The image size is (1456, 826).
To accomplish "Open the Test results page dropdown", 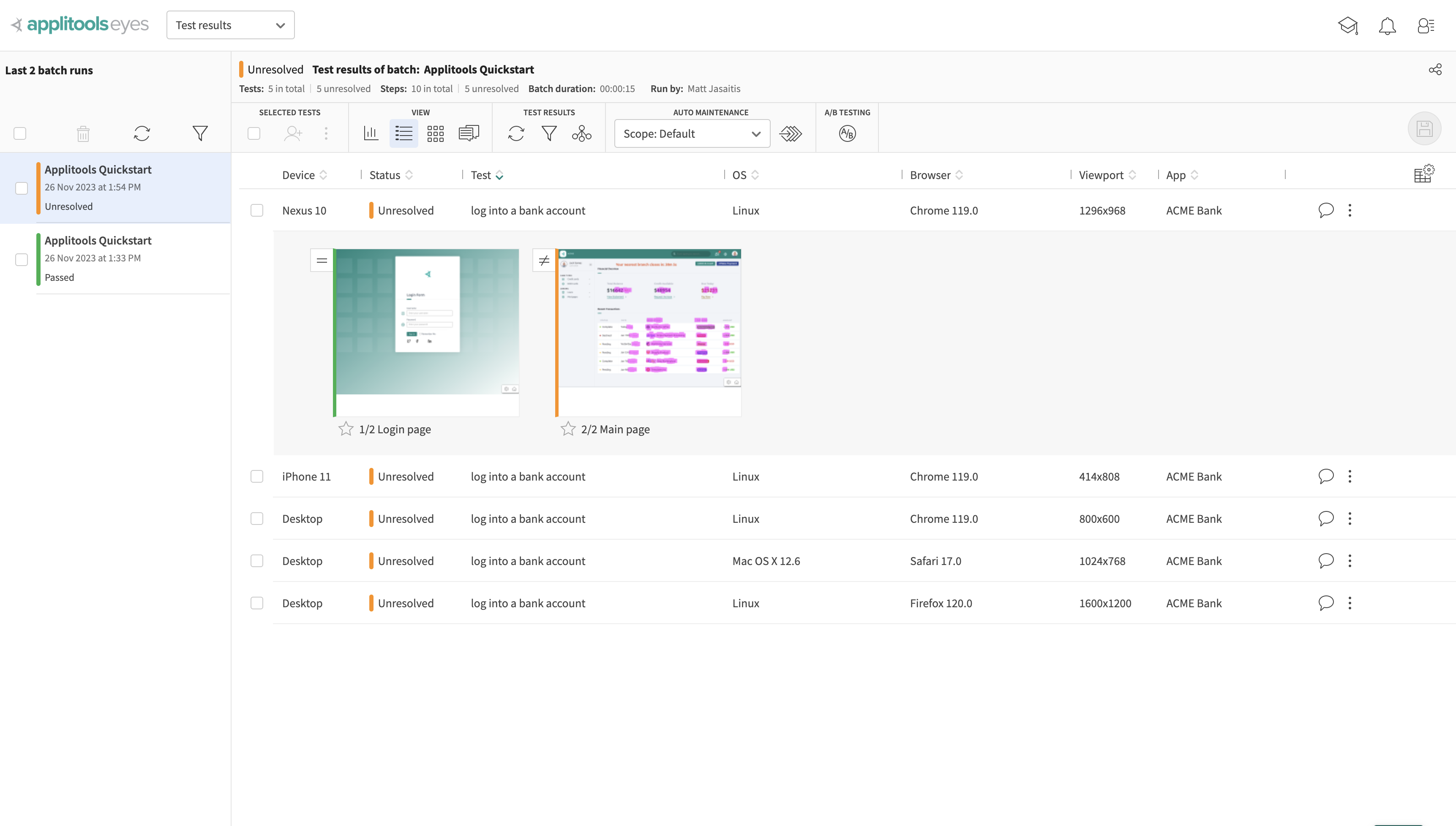I will tap(230, 25).
